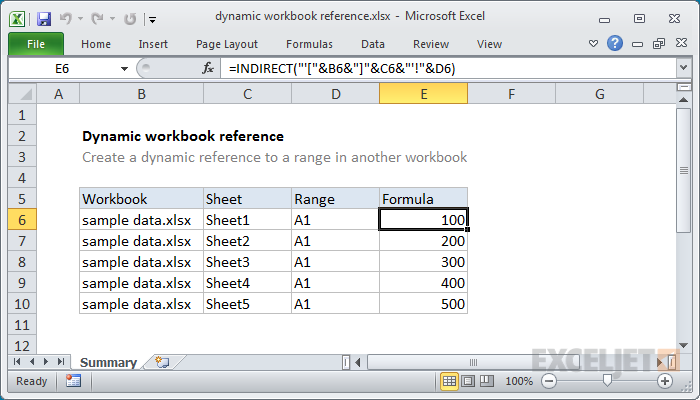Switch to Normal view icon
The width and height of the screenshot is (700, 400).
pyautogui.click(x=449, y=381)
